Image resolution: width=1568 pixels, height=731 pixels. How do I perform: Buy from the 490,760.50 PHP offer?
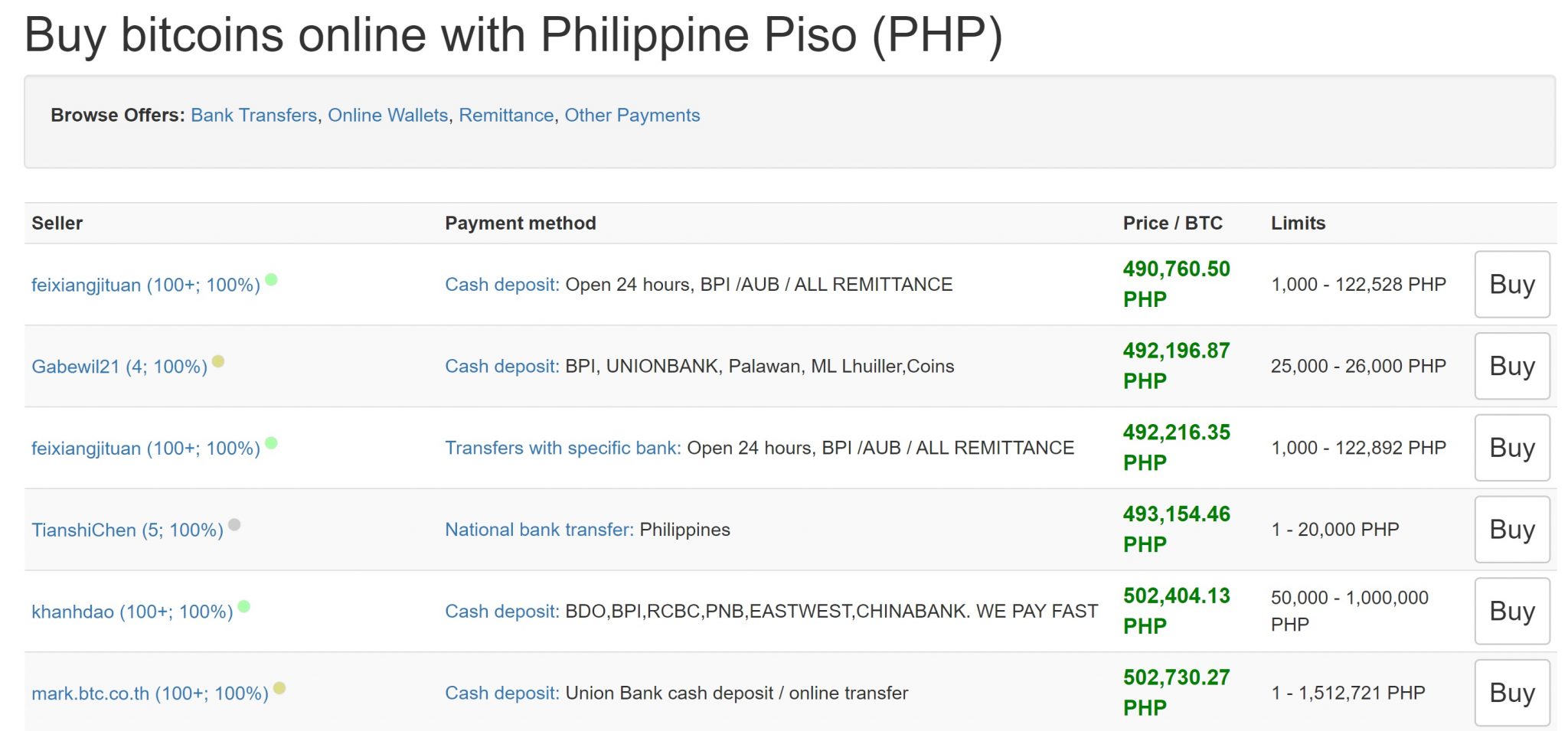click(1511, 285)
